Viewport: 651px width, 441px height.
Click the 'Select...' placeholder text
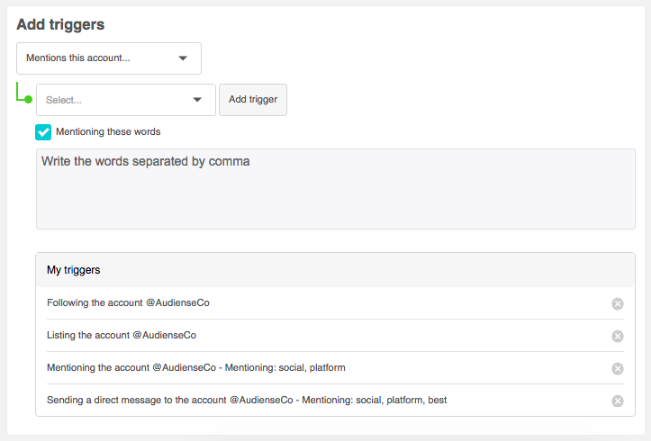[64, 100]
